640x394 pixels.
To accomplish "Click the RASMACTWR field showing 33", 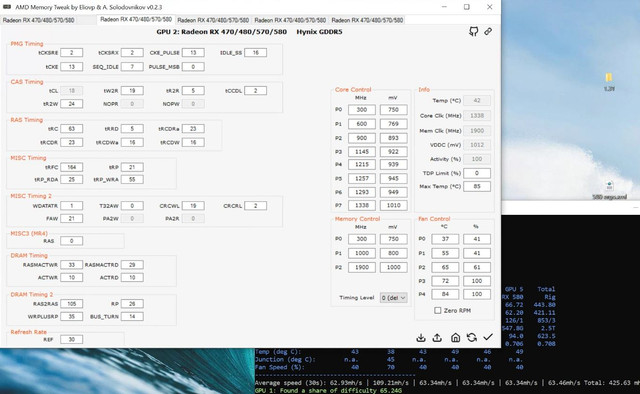I will click(x=71, y=265).
